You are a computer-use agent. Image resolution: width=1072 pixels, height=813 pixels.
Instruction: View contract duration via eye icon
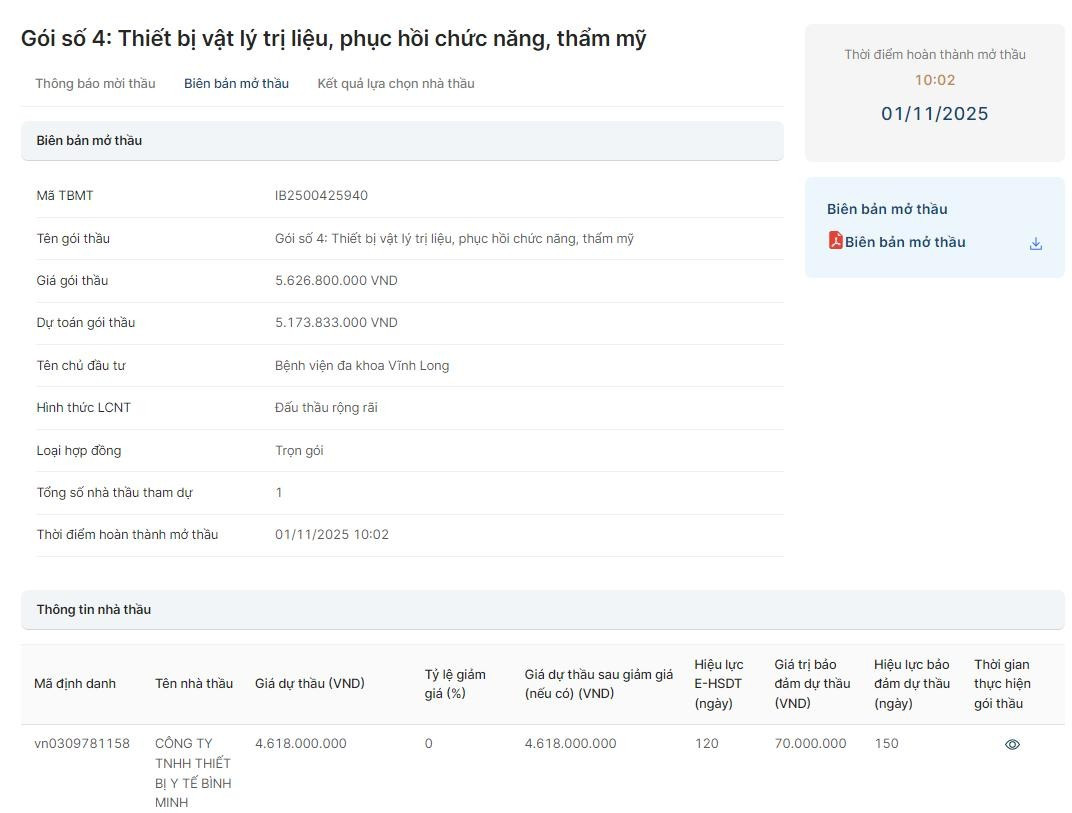(x=1012, y=744)
